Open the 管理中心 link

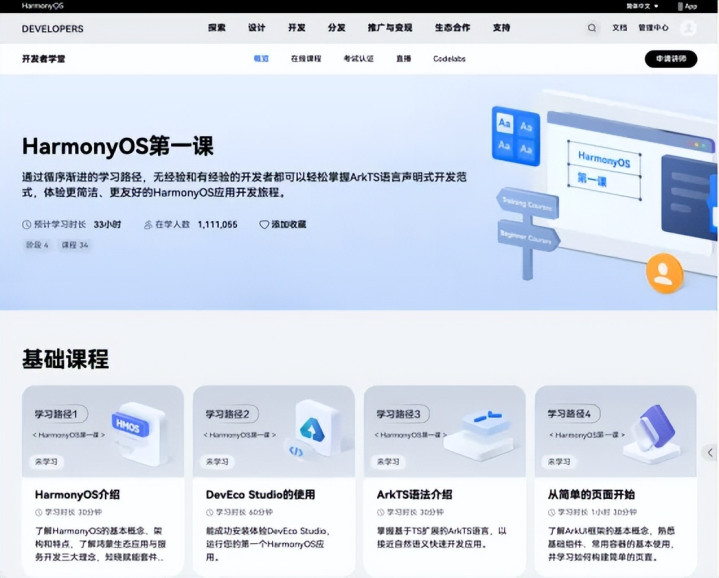(653, 28)
